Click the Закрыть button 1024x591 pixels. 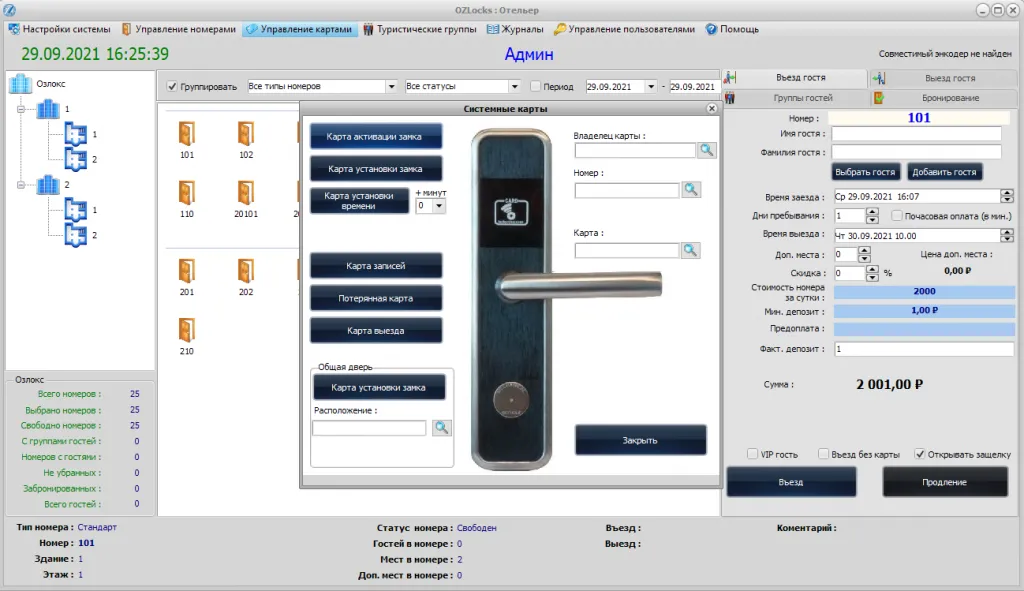click(x=640, y=440)
